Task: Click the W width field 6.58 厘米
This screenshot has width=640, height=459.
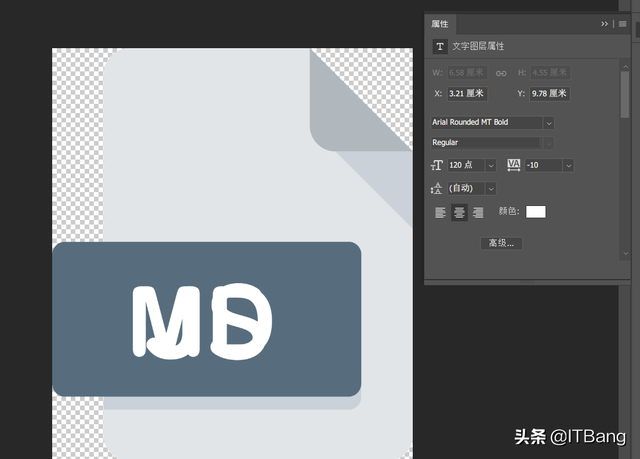Action: pyautogui.click(x=467, y=73)
